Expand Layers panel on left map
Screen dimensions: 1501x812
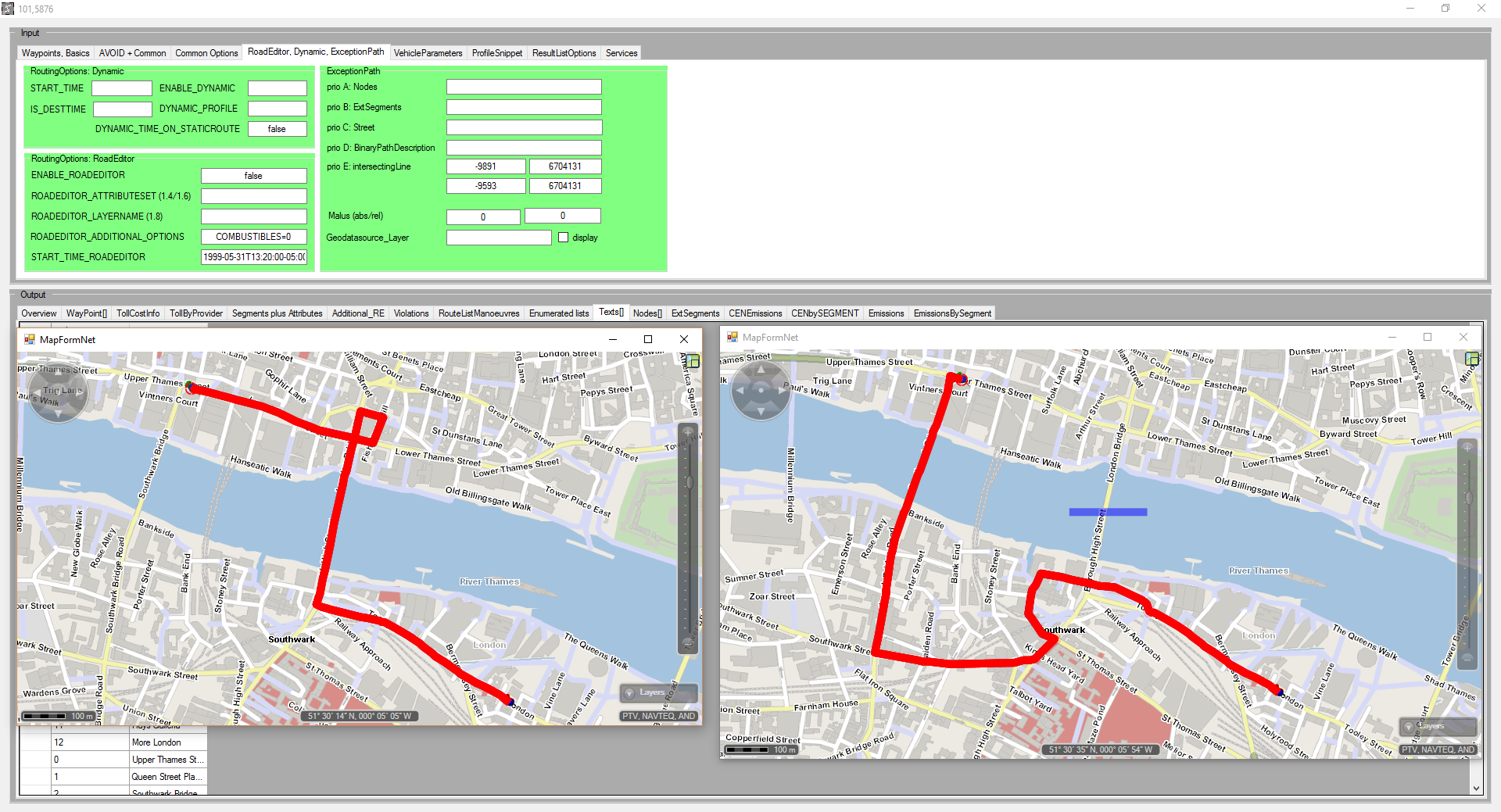point(651,692)
